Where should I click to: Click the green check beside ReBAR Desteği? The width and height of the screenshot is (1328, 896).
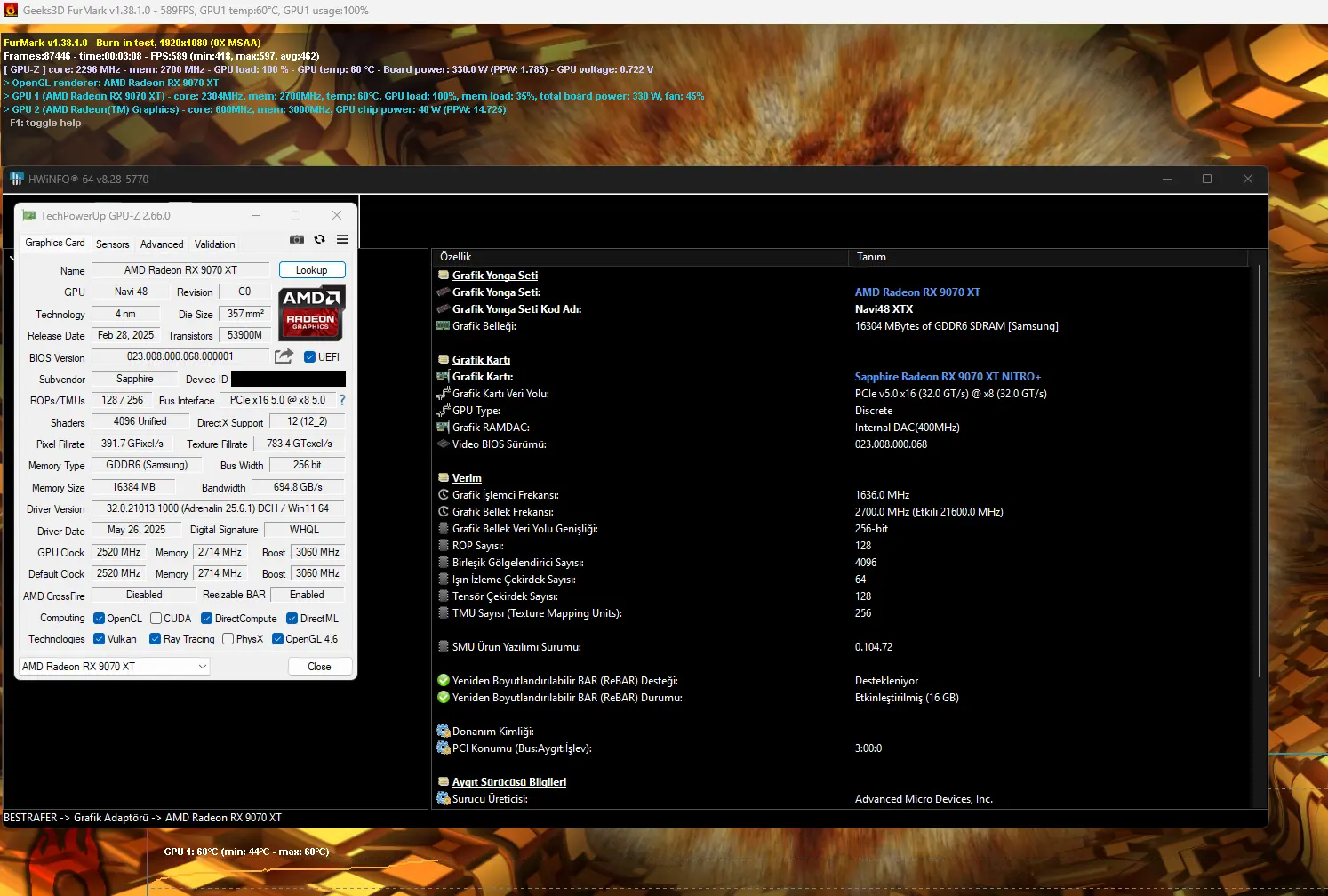[x=444, y=680]
